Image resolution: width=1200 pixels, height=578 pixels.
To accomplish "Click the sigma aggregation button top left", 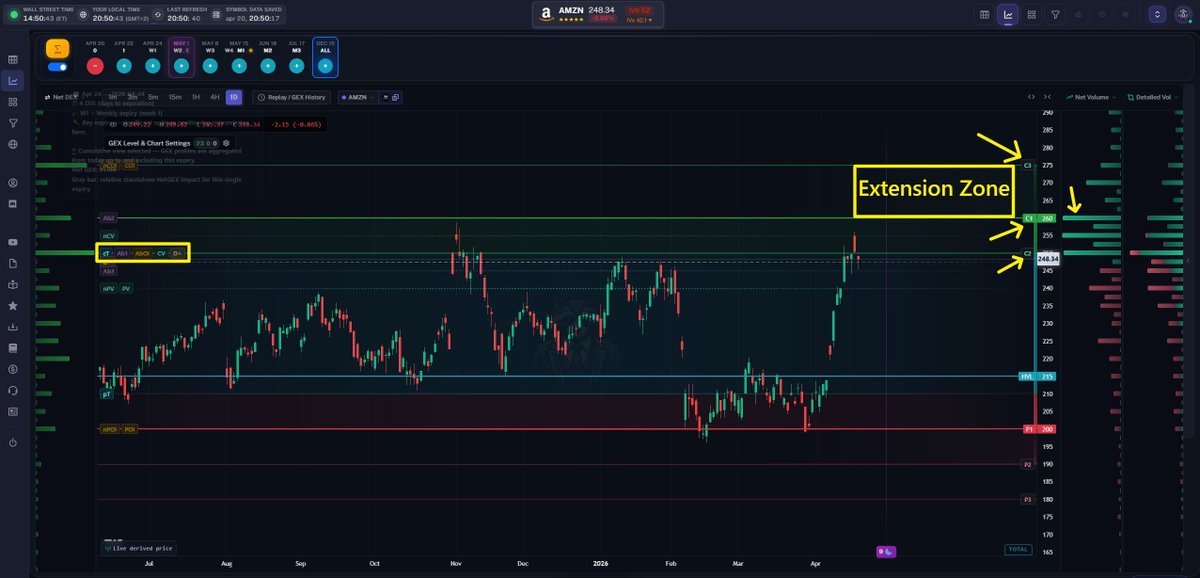I will (57, 47).
